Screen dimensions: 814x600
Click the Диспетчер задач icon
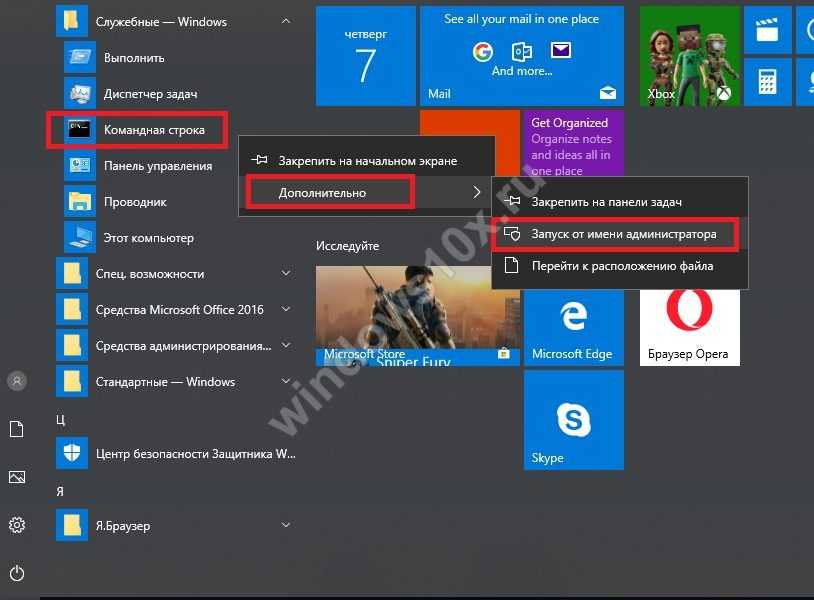(x=79, y=93)
